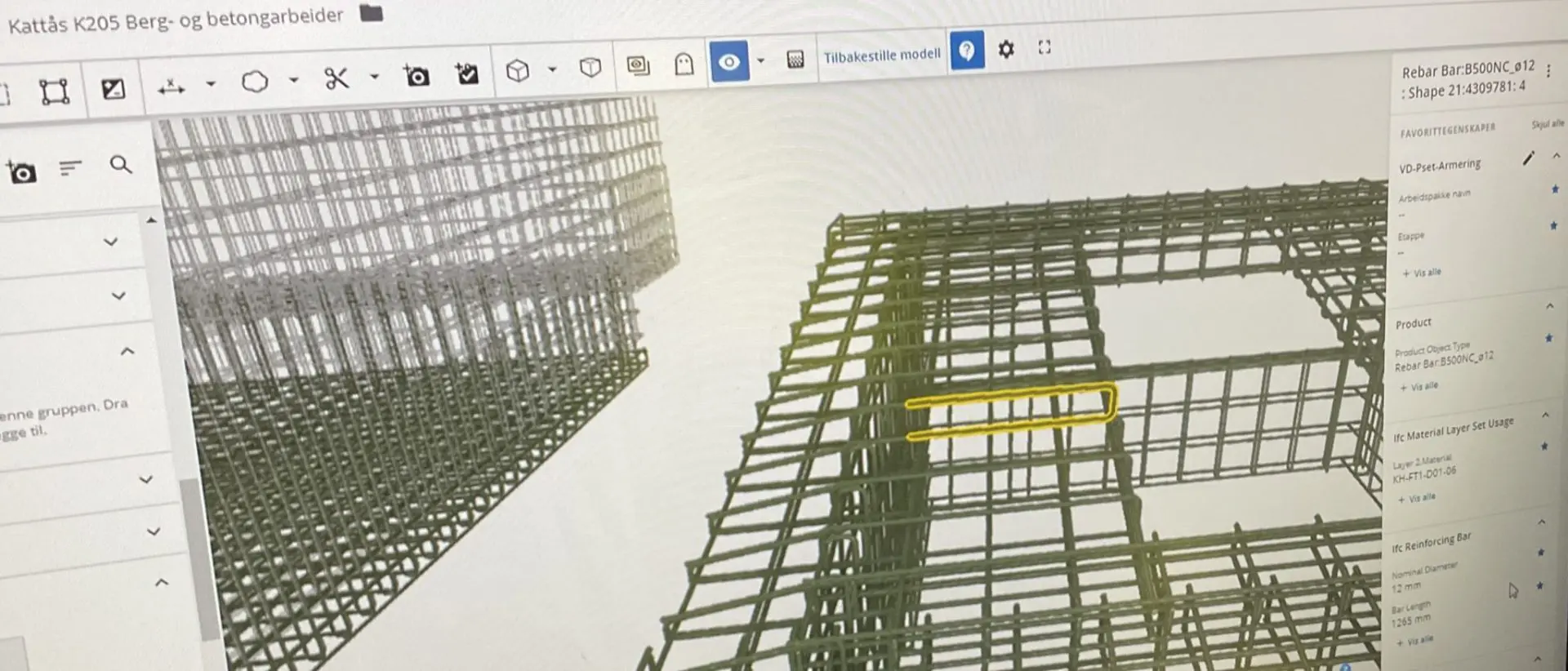Click Tilbakestille modell to reset the model

[882, 56]
